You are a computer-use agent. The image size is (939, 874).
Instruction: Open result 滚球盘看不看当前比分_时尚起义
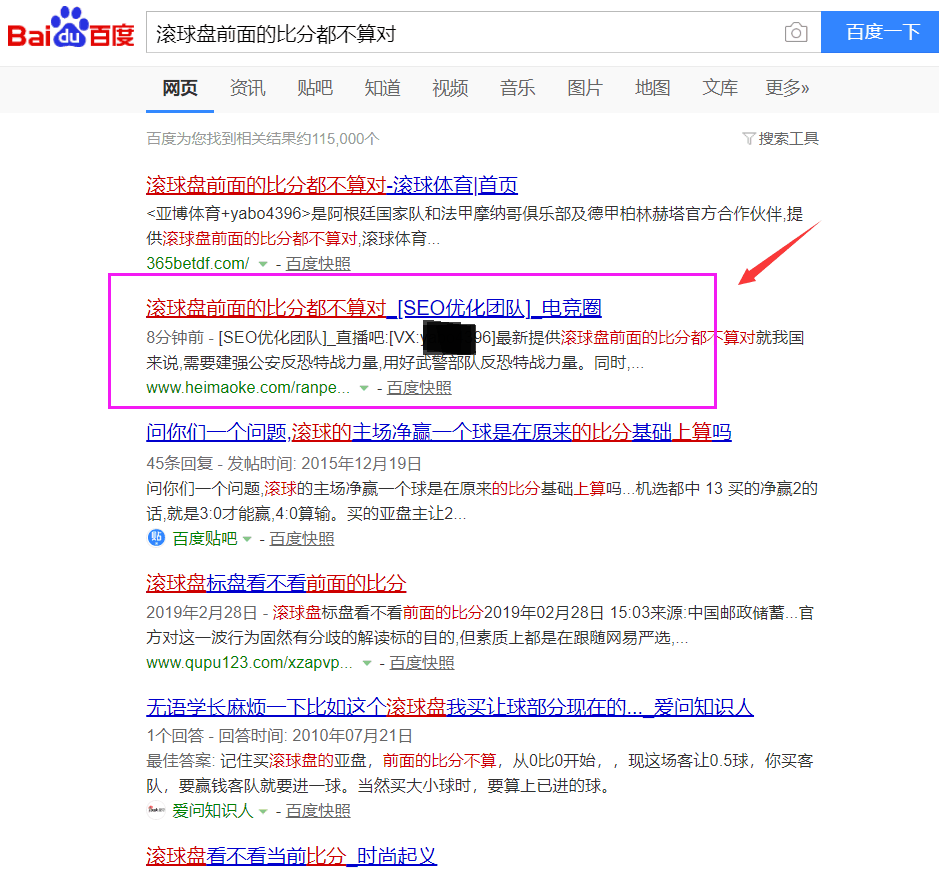click(292, 855)
